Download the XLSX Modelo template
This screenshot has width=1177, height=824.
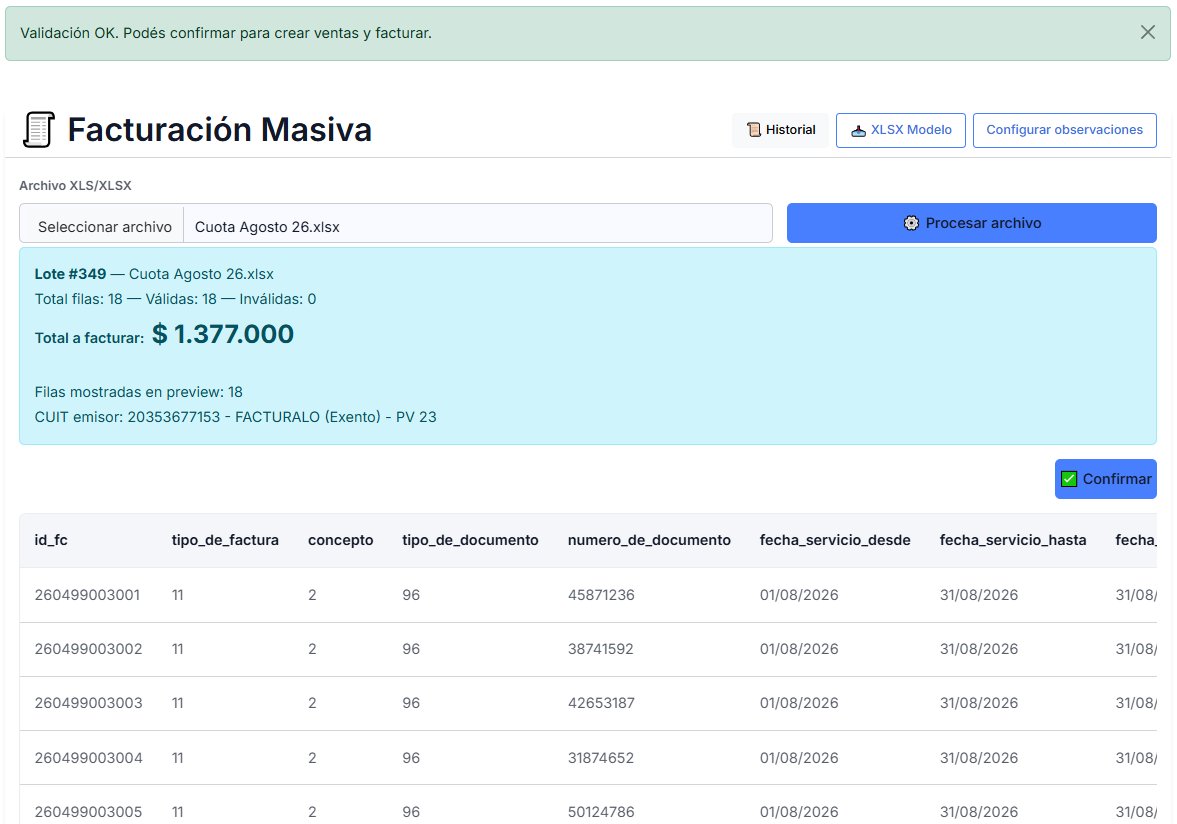(x=901, y=130)
